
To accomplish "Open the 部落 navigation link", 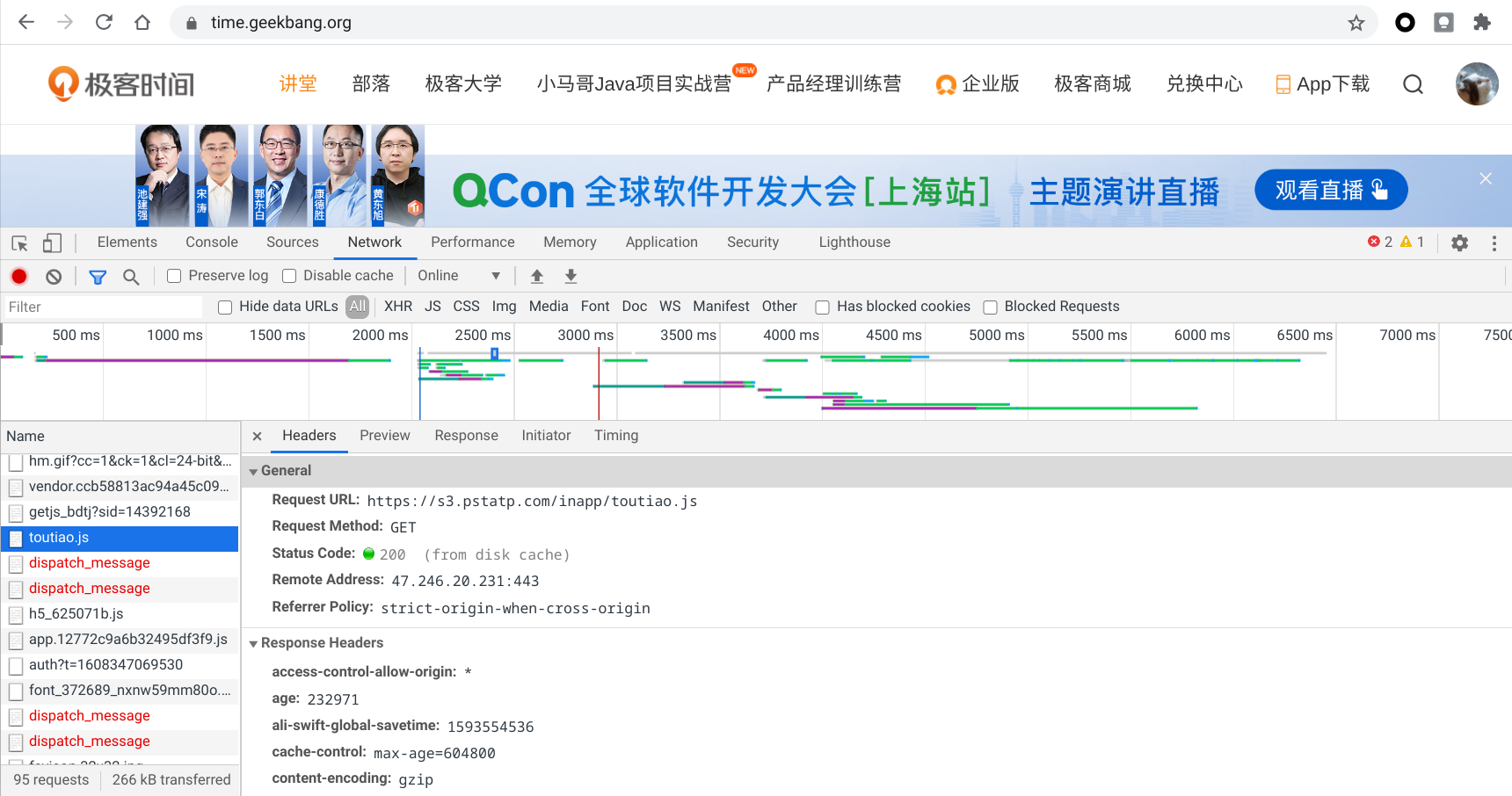I will tap(371, 83).
